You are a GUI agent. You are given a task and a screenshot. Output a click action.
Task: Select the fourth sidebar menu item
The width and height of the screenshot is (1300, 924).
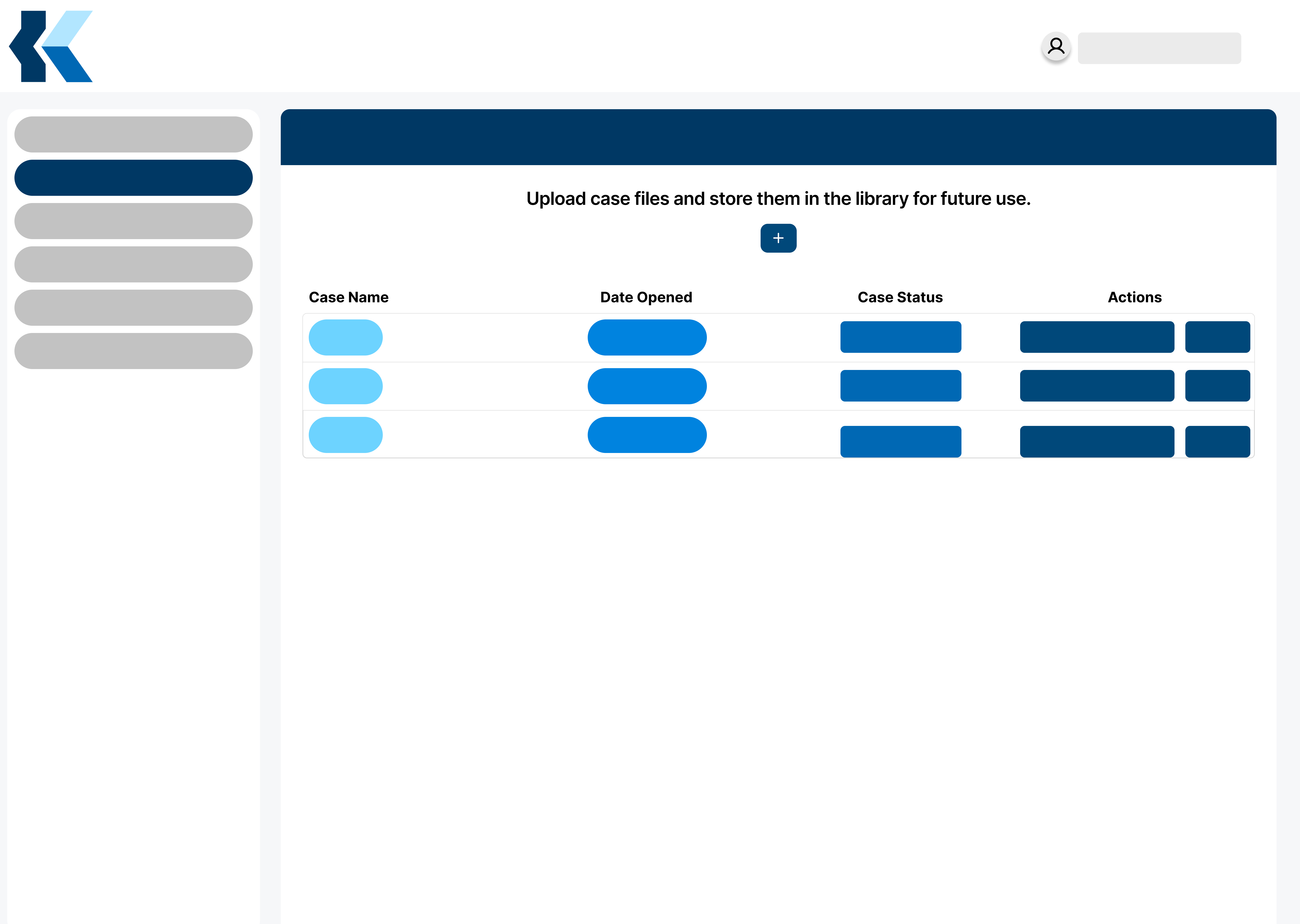point(133,264)
